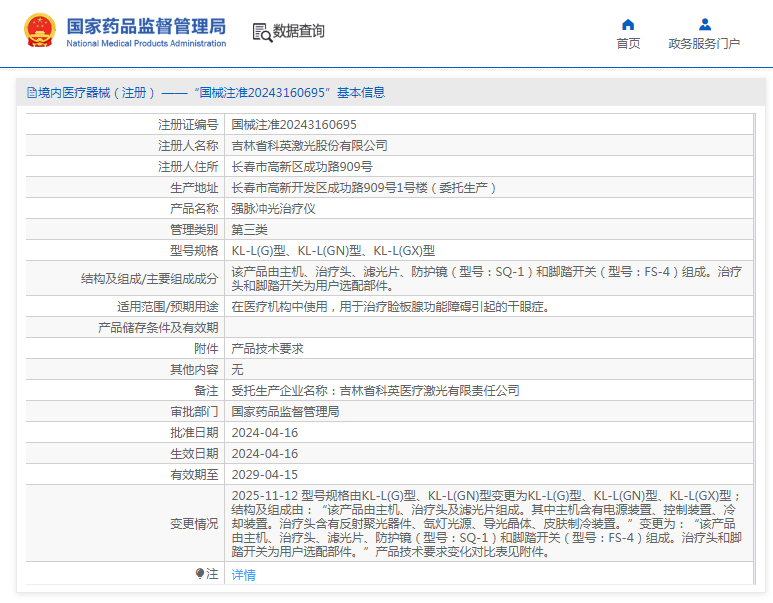Viewport: 773px width, 603px height.
Task: Click the national emblem logo icon
Action: pyautogui.click(x=40, y=31)
